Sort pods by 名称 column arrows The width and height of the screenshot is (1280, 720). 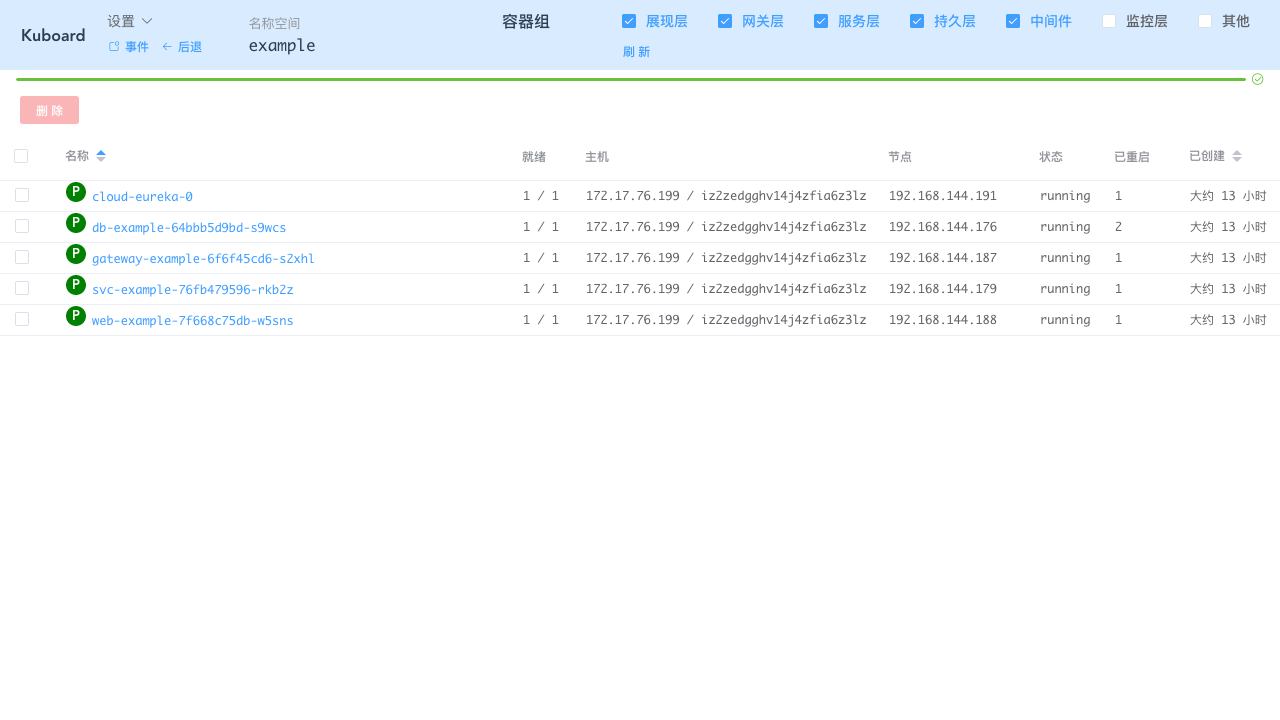(x=101, y=156)
